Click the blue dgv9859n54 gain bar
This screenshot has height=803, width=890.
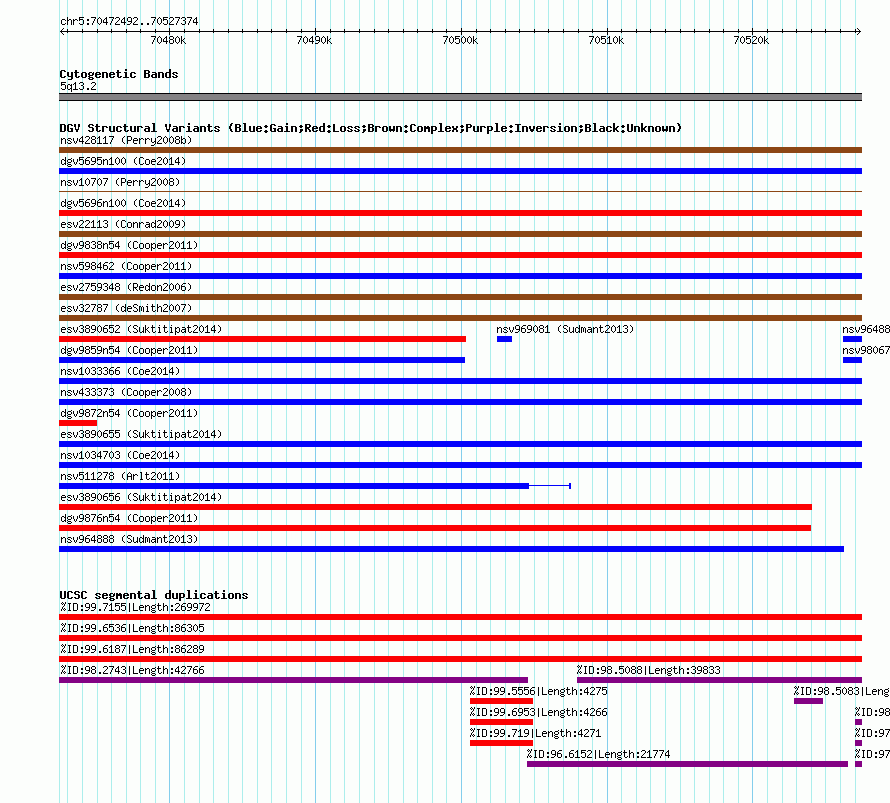coord(262,360)
